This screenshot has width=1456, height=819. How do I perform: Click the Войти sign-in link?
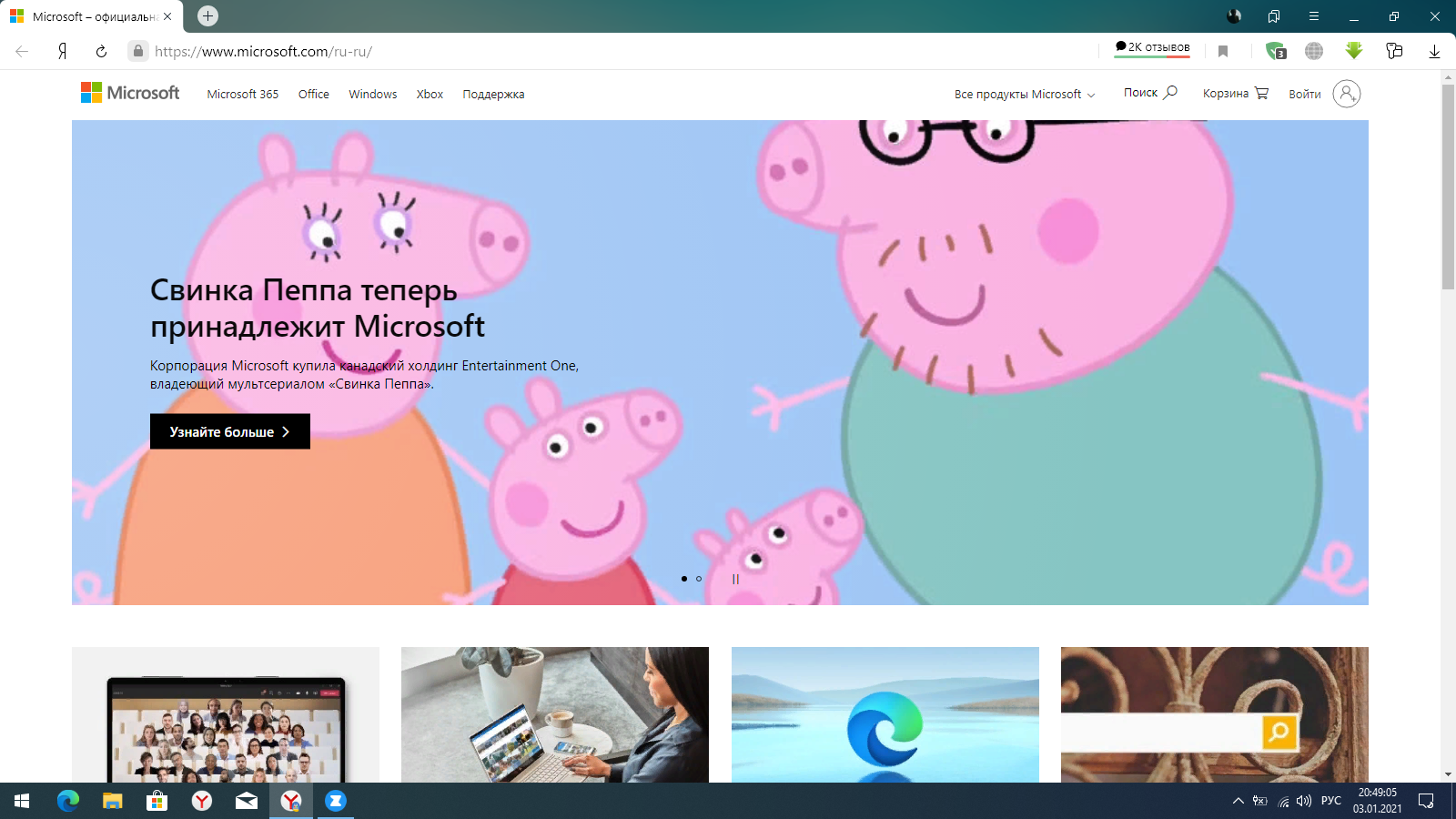(x=1305, y=94)
